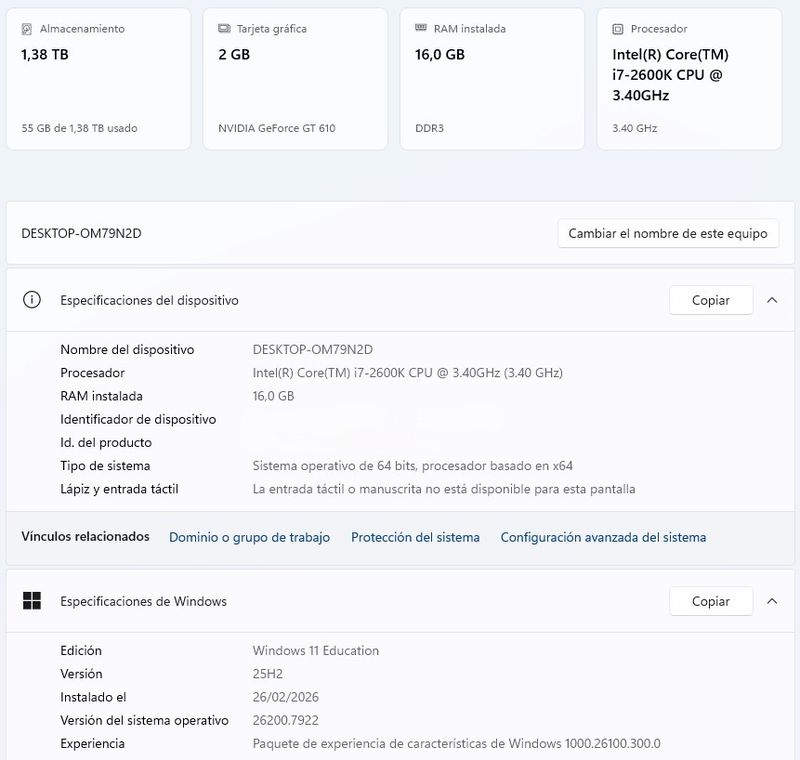Click the info icon beside Especificaciones del dispositivo

[32, 300]
